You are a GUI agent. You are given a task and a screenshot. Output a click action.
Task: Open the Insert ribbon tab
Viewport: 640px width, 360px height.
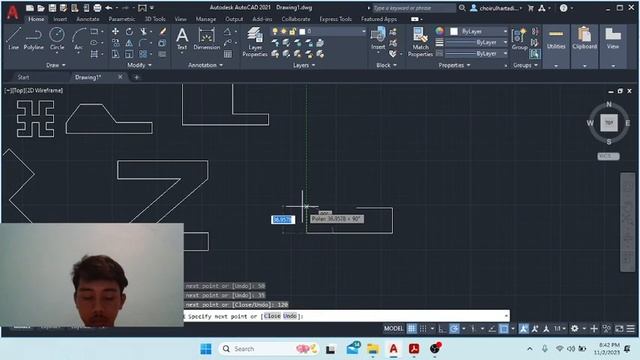point(60,19)
